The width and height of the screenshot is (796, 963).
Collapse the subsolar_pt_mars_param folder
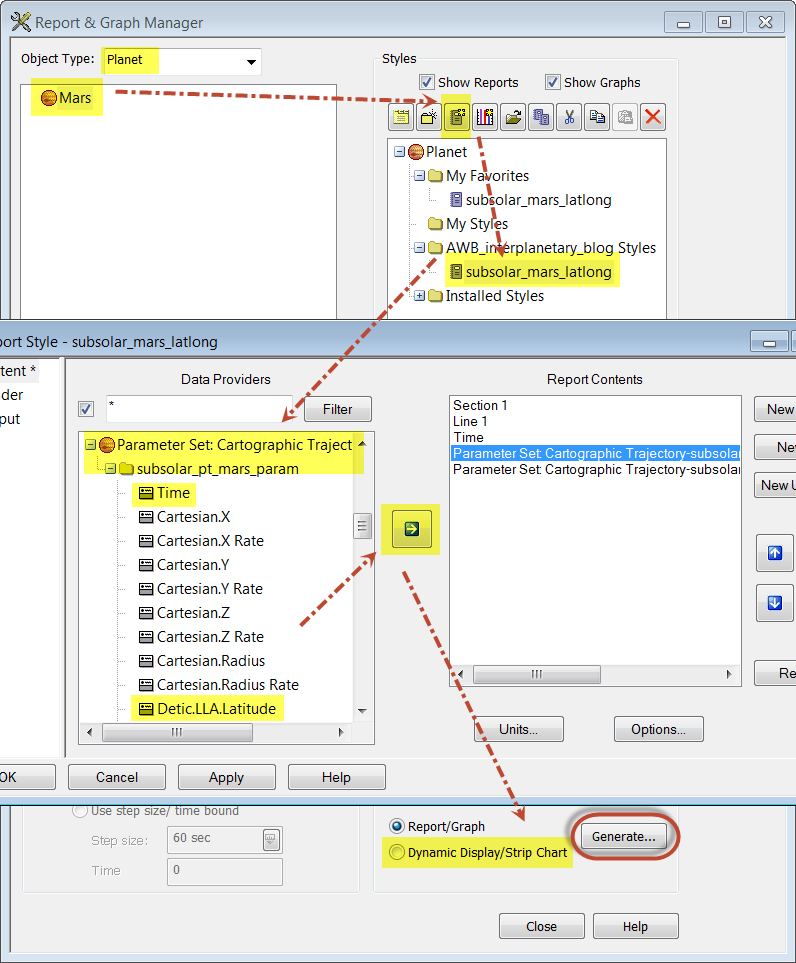[111, 469]
